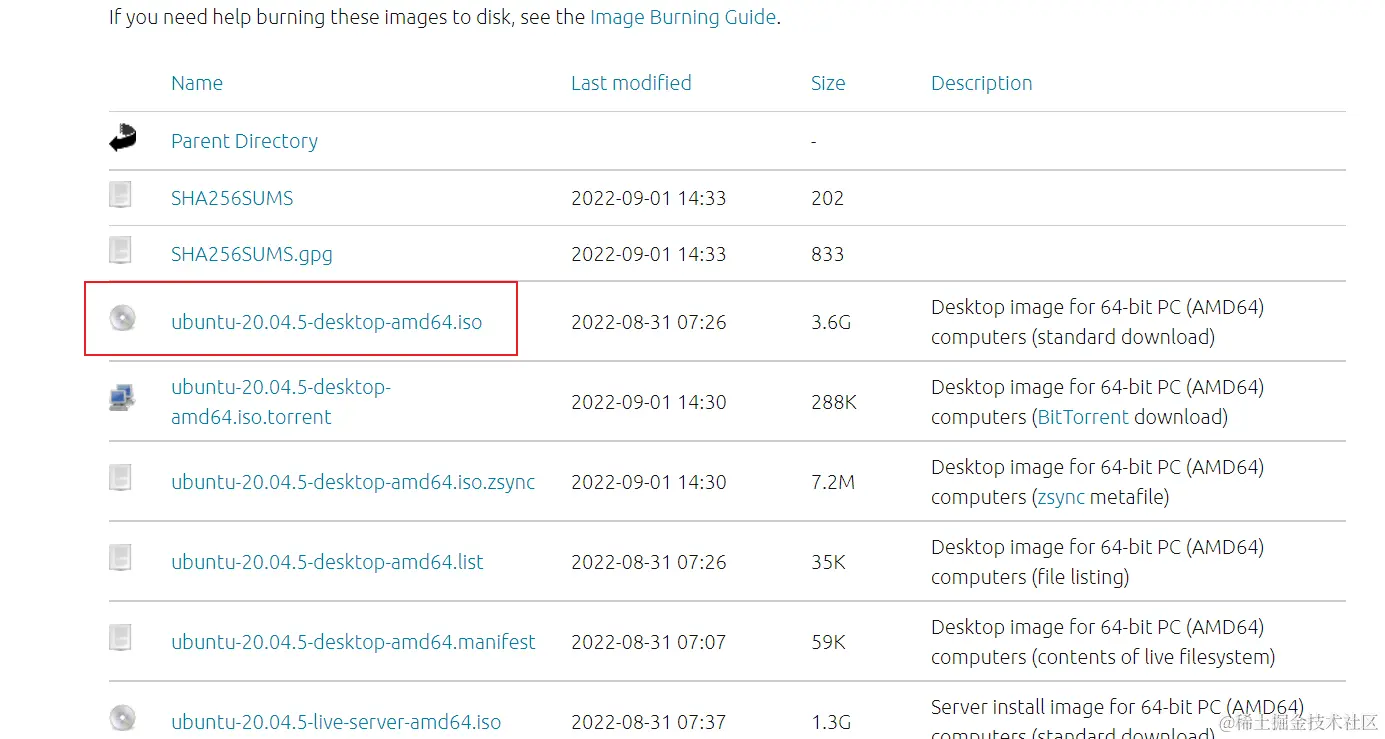Image resolution: width=1385 pixels, height=739 pixels.
Task: Click the '(standard download)' description of desktop iso
Action: [x=1123, y=337]
